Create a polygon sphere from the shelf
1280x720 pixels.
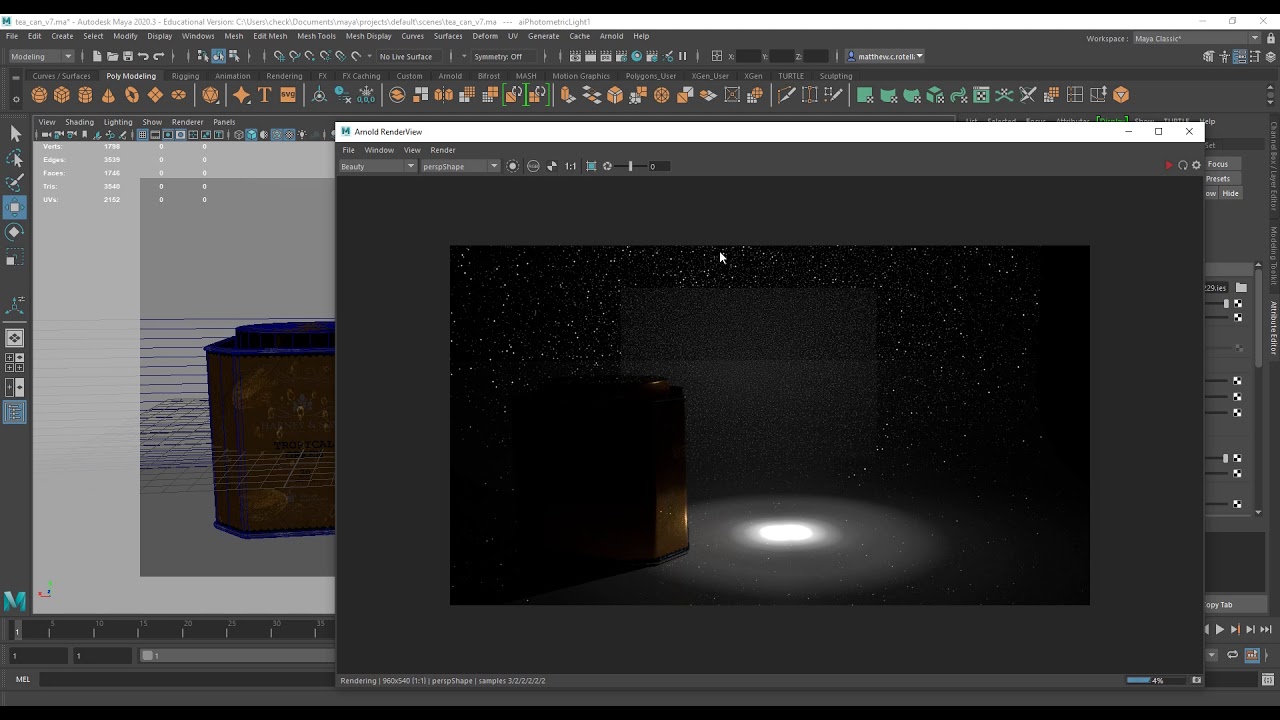pos(39,95)
